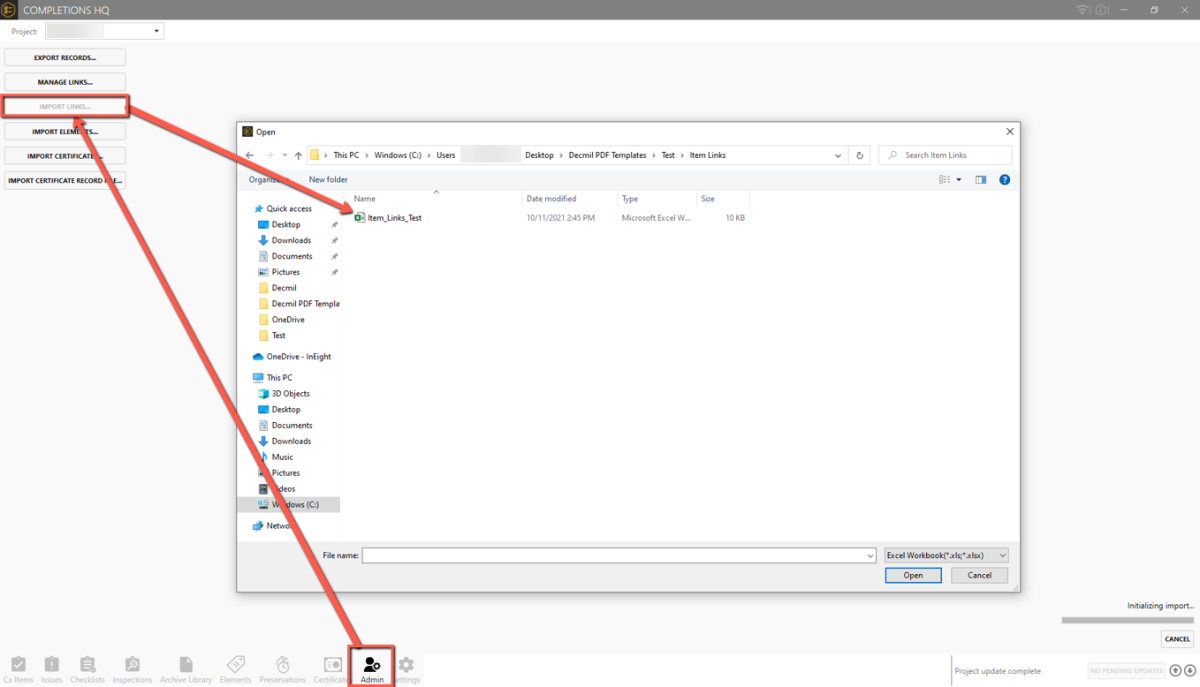Click the Desktop breadcrumb in address bar
The height and width of the screenshot is (687, 1200).
[x=539, y=156]
